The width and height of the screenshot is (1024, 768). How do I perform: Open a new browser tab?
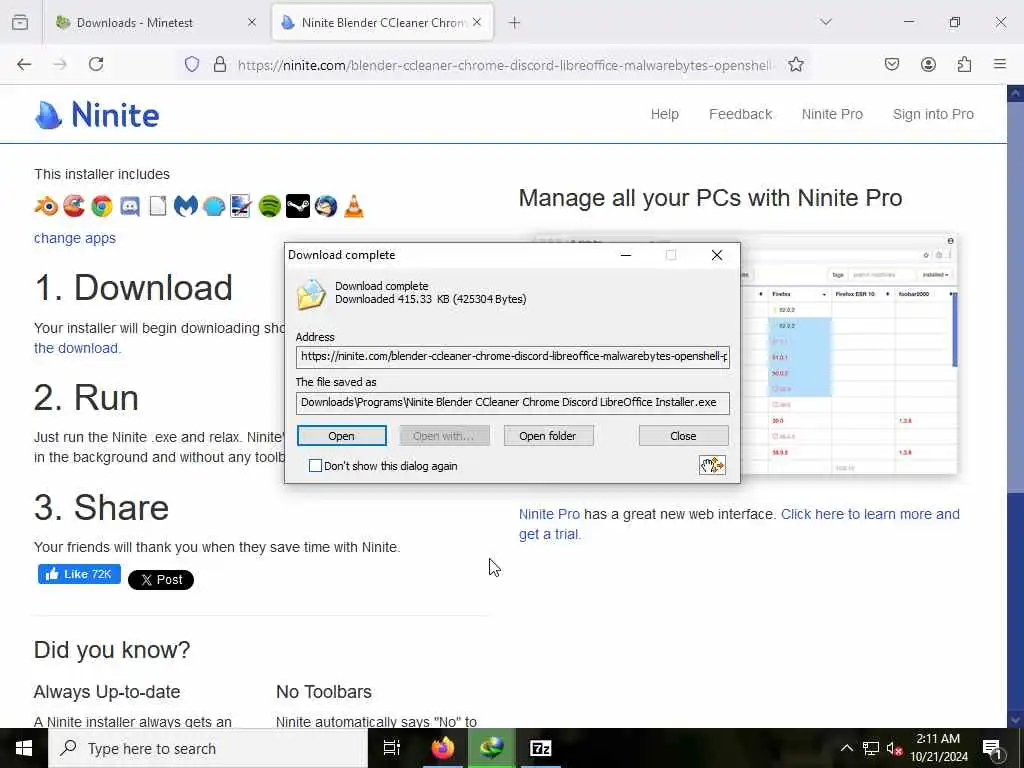tap(515, 22)
